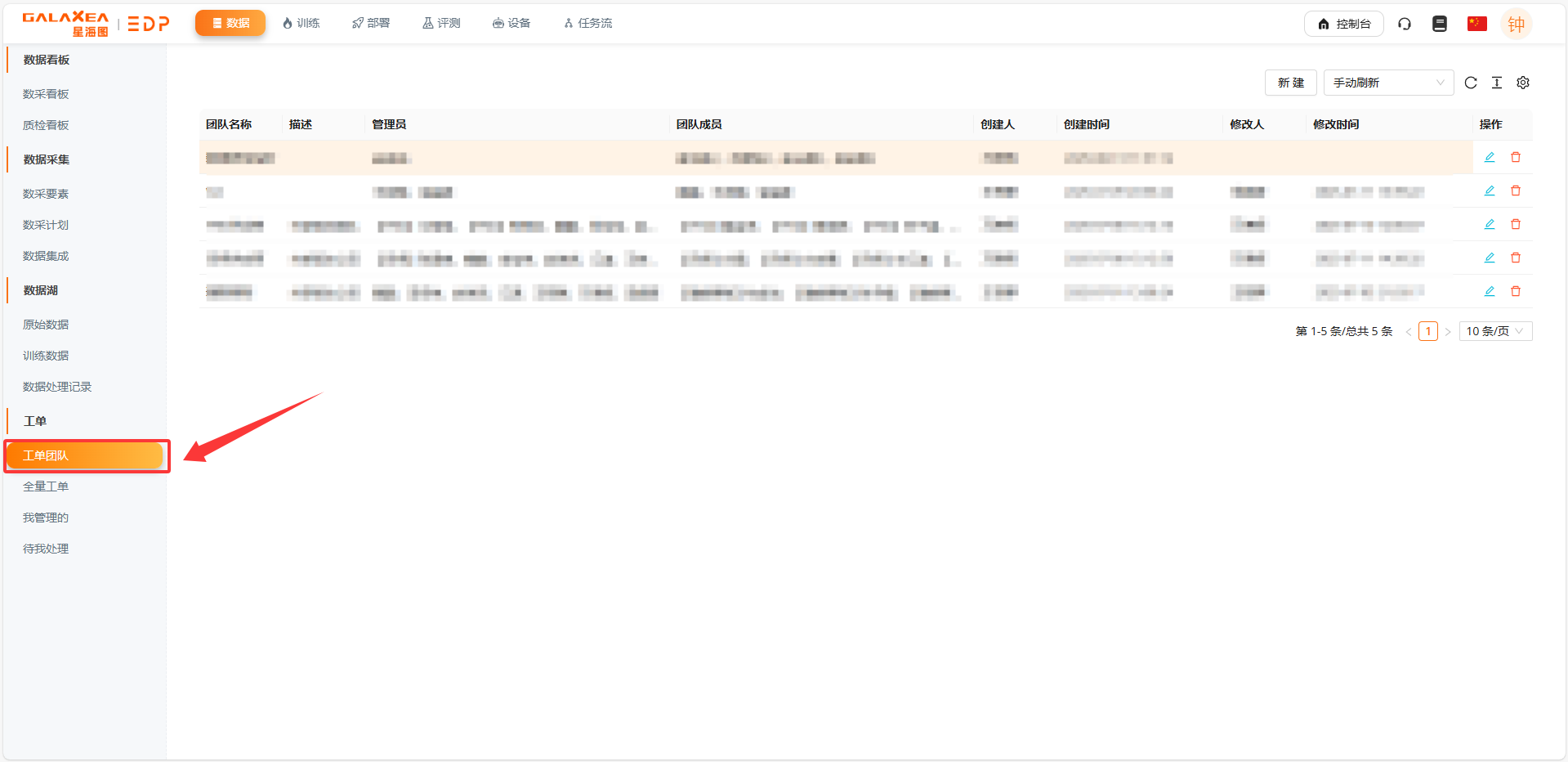Click the row height adjustment icon
The height and width of the screenshot is (762, 1568).
pos(1497,82)
